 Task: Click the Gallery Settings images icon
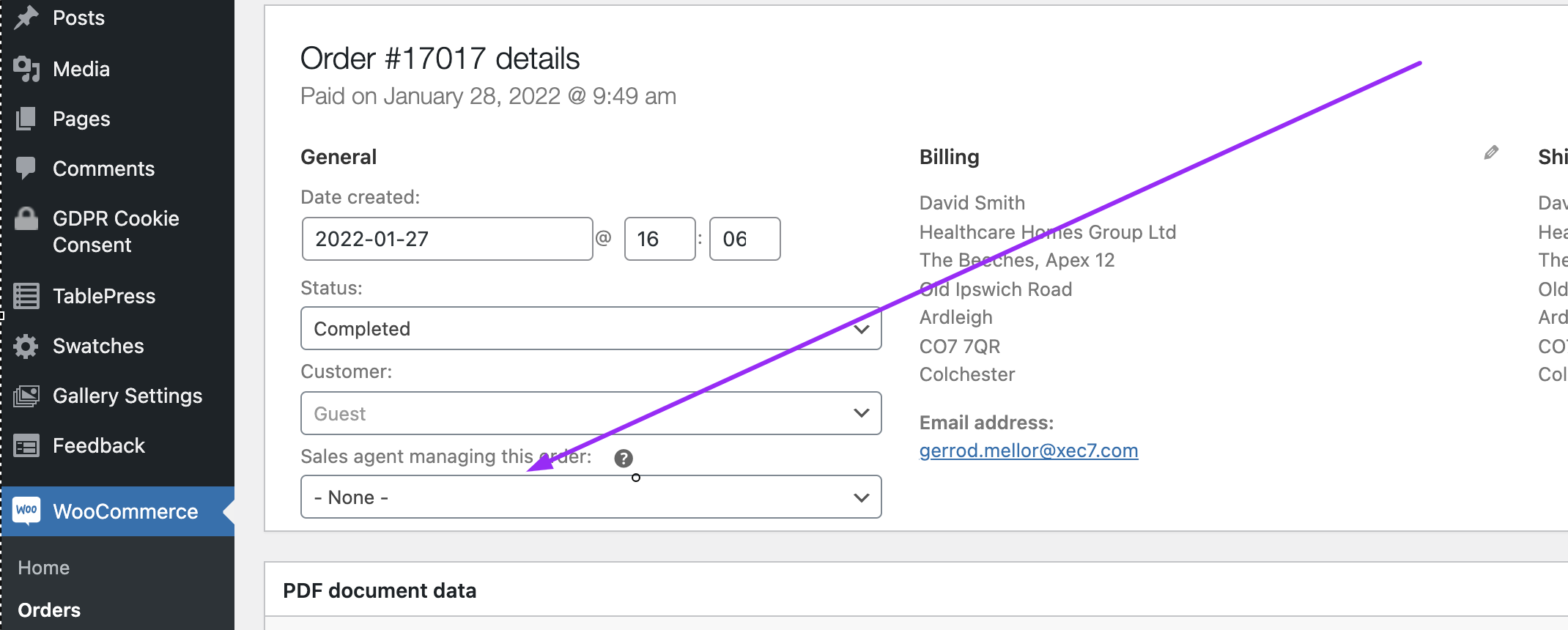[26, 396]
